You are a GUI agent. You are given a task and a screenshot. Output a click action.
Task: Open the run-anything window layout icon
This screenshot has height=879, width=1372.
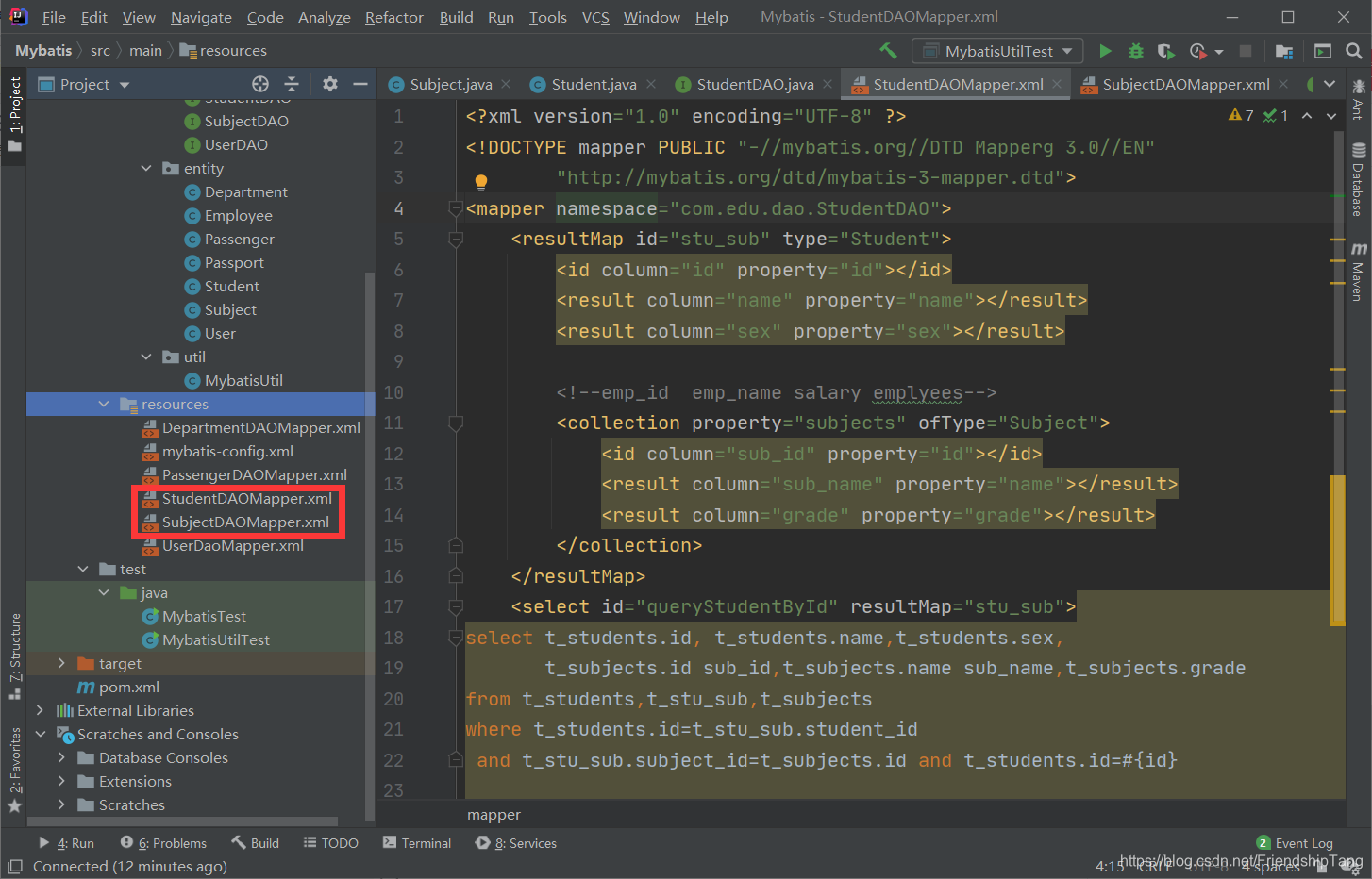tap(1323, 51)
